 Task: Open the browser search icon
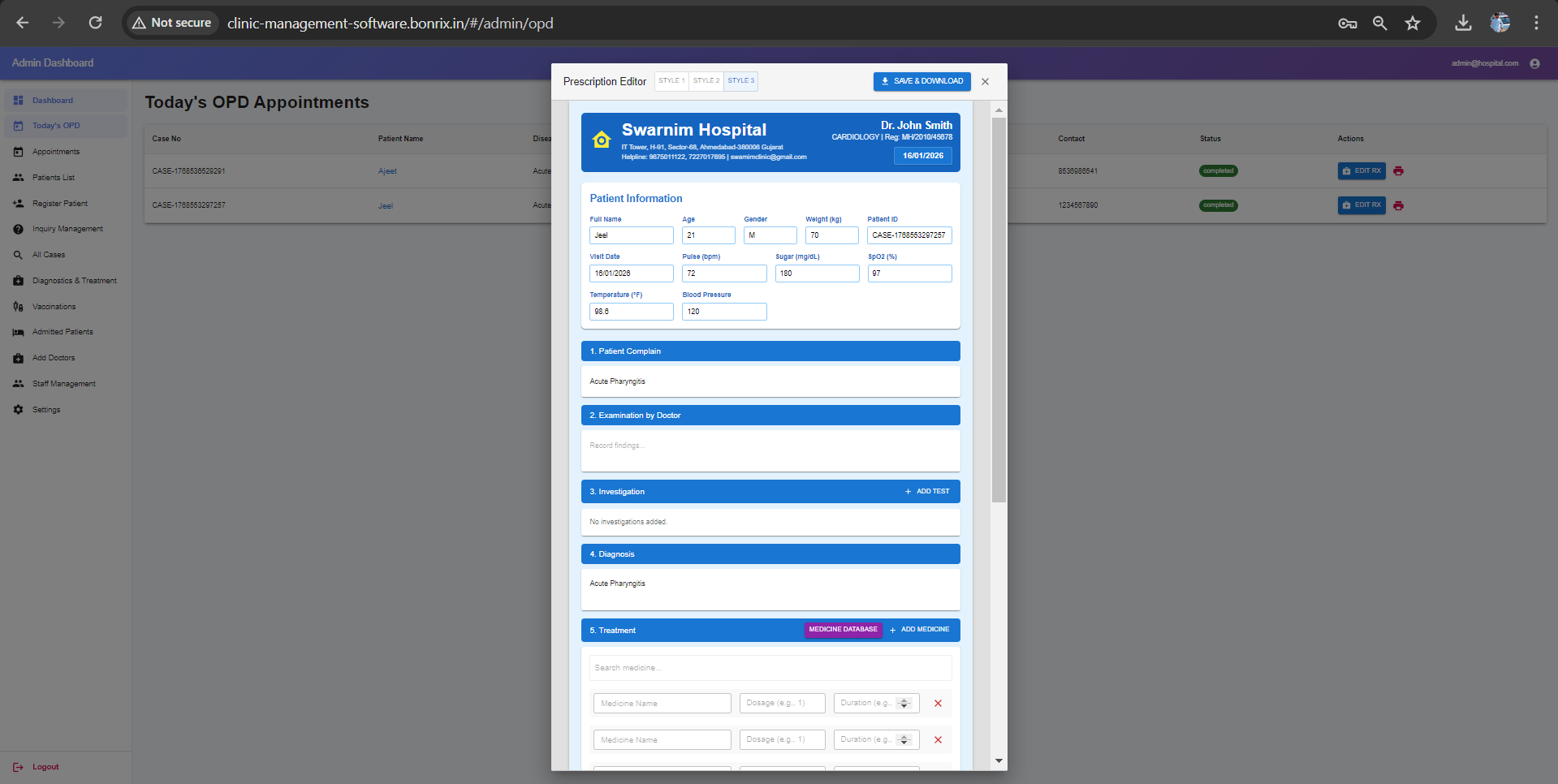click(1379, 23)
